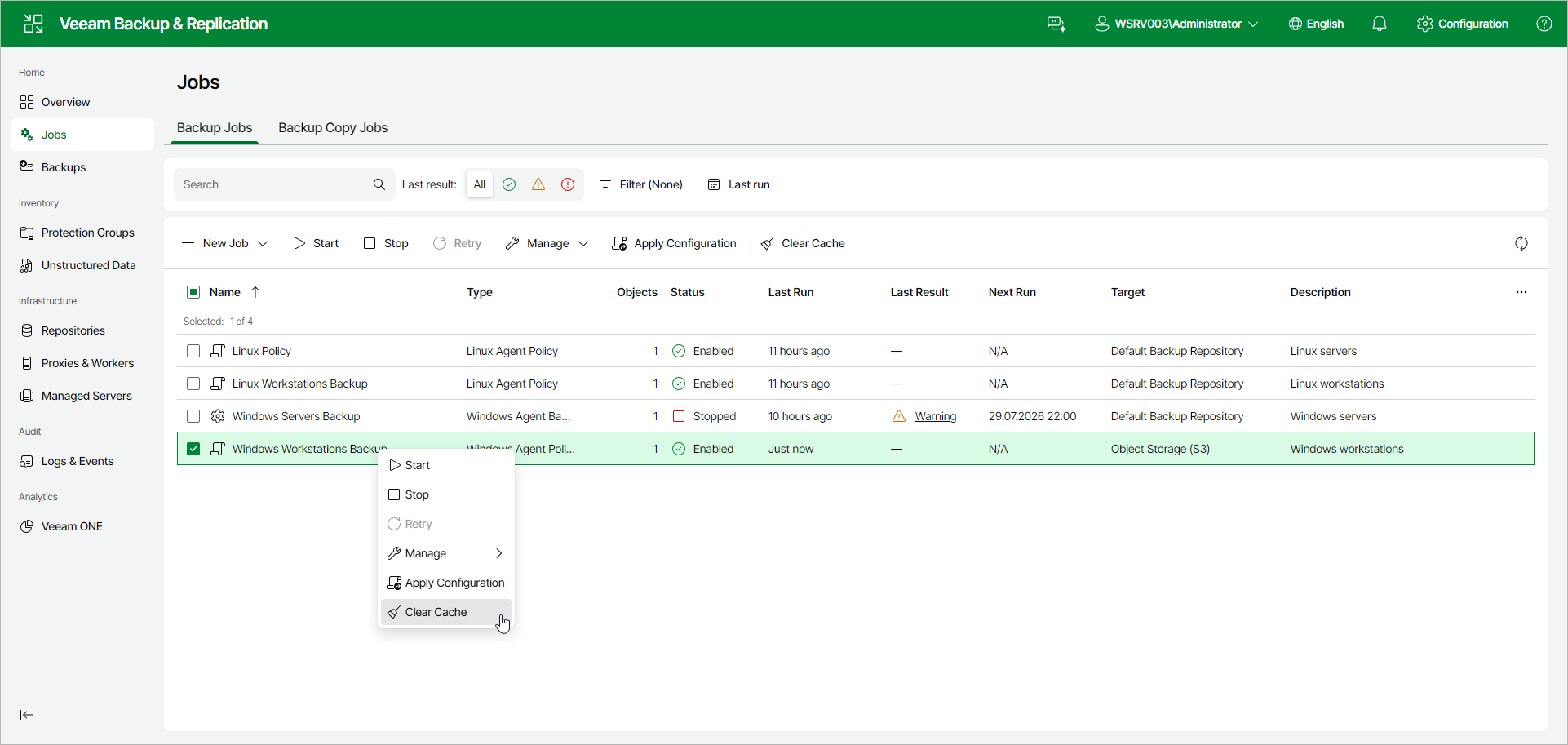Check Linux Policy job
Image resolution: width=1568 pixels, height=745 pixels.
click(193, 351)
